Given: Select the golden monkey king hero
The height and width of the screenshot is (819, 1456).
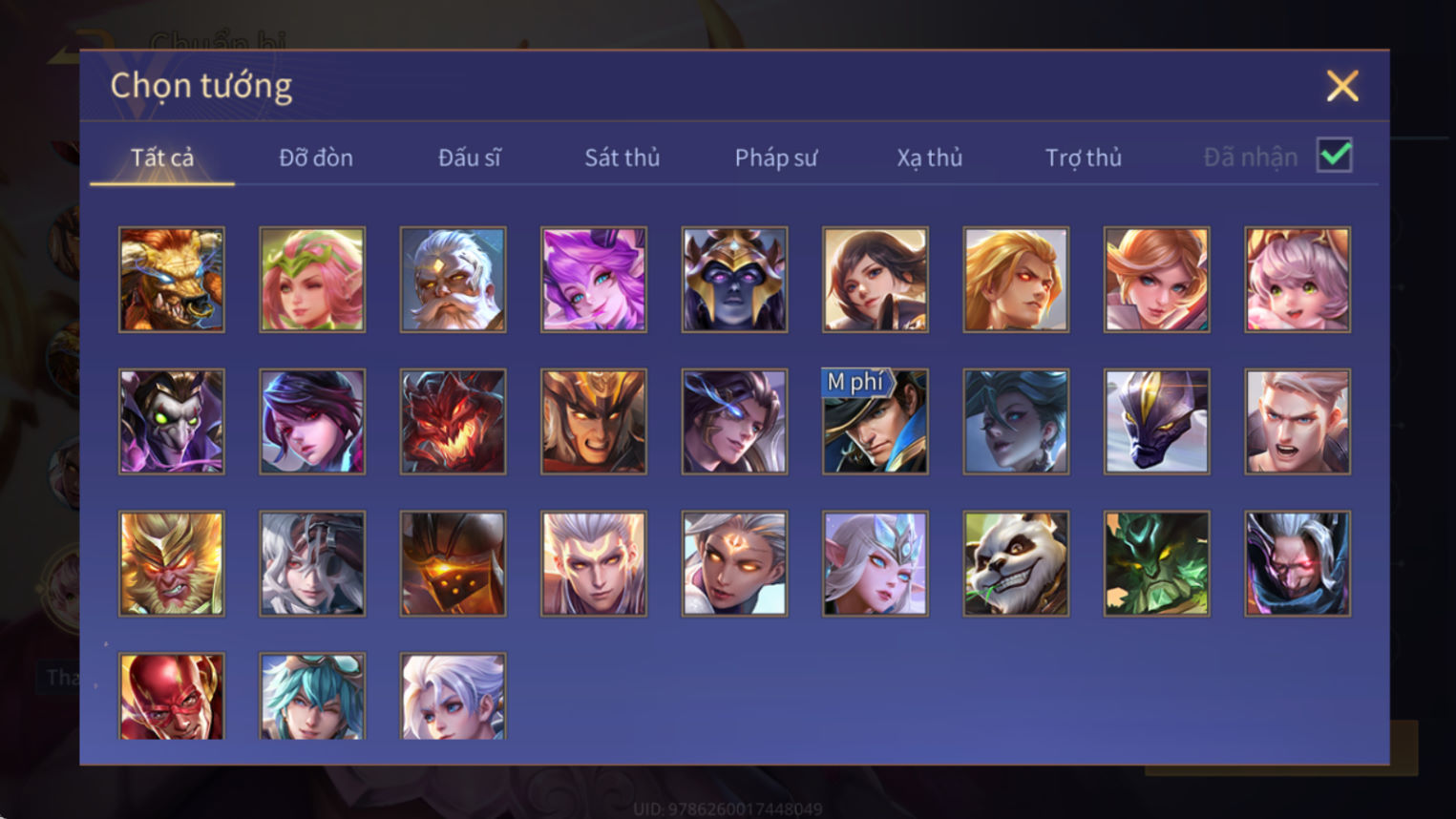Looking at the screenshot, I should point(172,563).
